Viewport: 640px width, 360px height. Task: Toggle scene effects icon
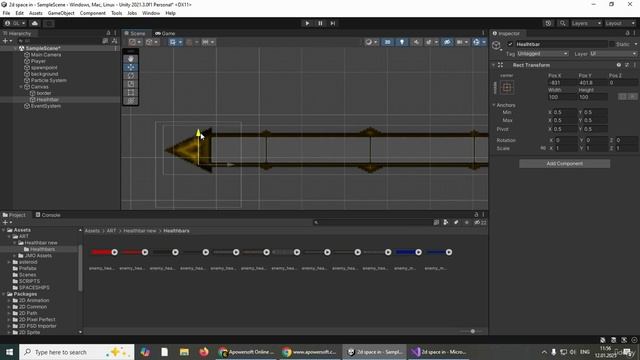pos(429,42)
